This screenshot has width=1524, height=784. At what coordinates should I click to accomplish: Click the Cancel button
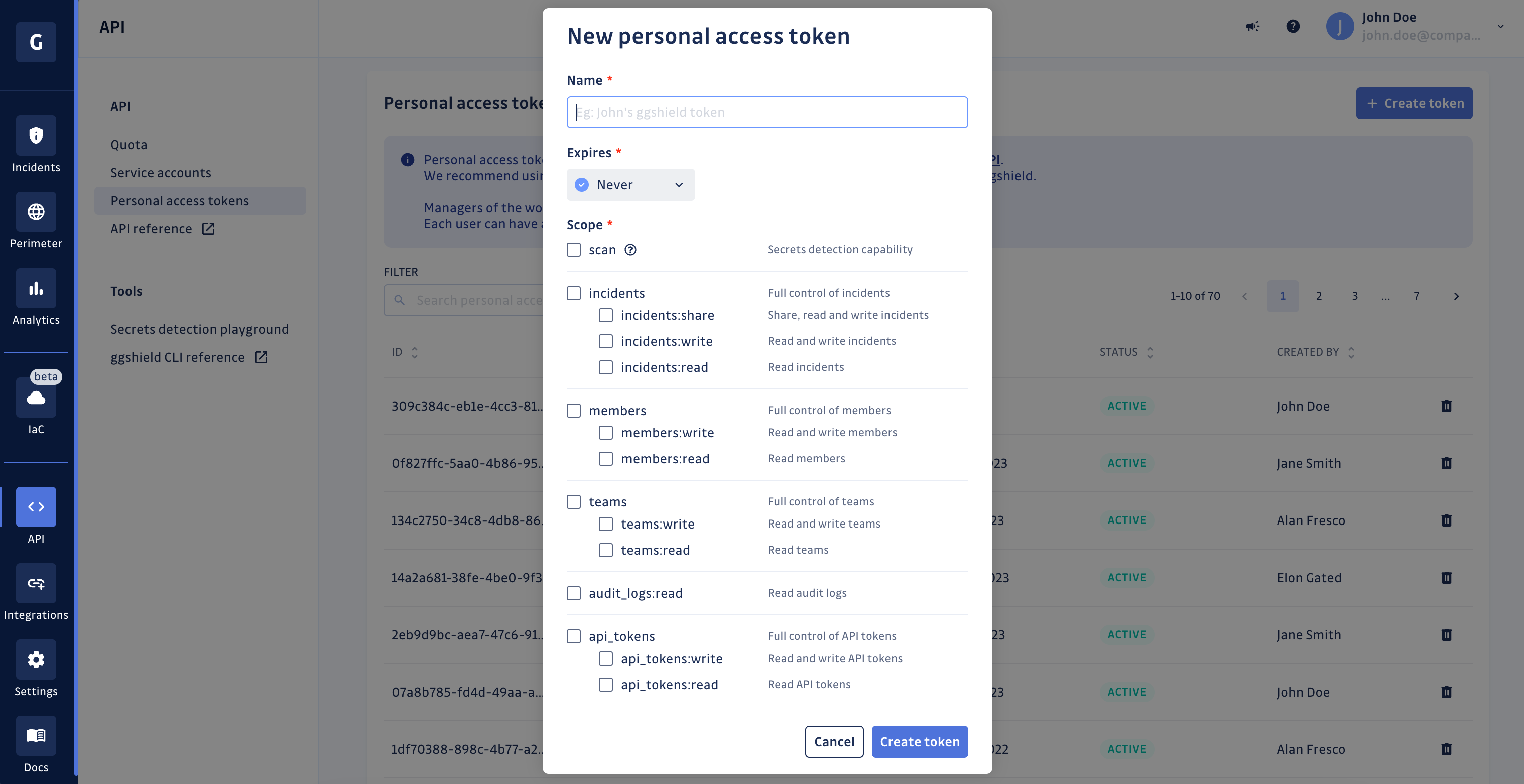tap(834, 742)
